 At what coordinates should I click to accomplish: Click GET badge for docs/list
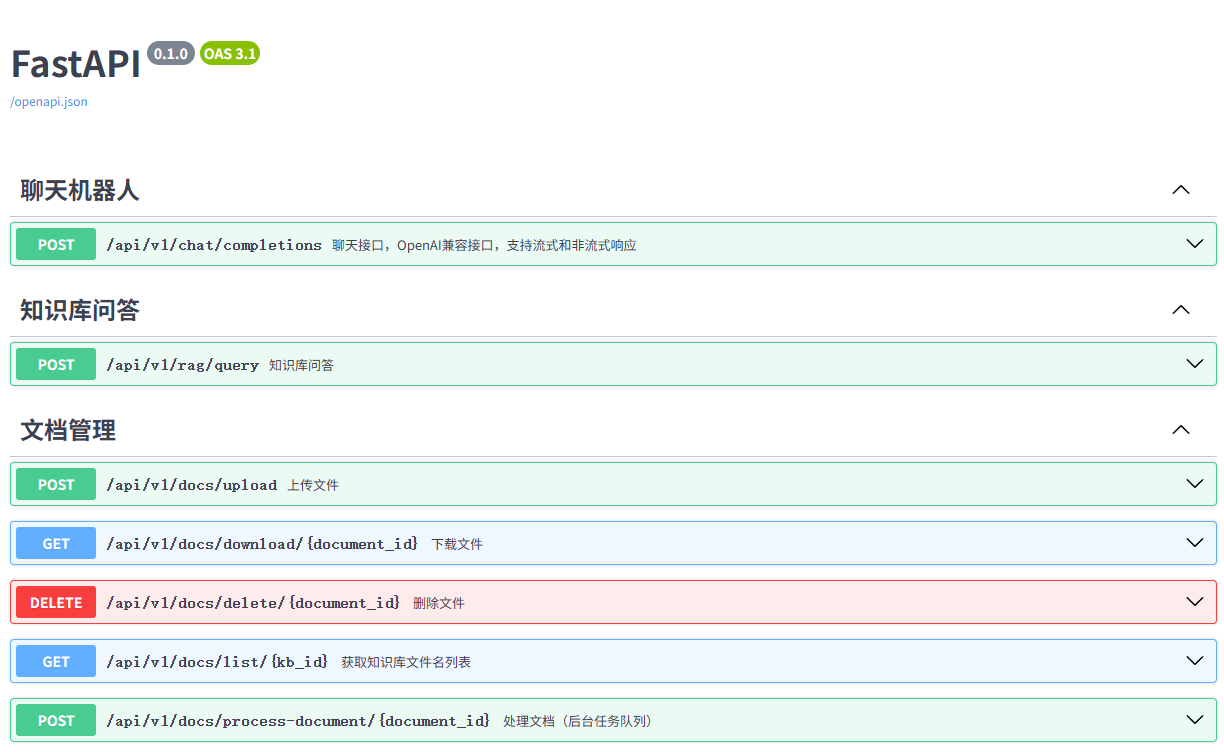tap(56, 661)
